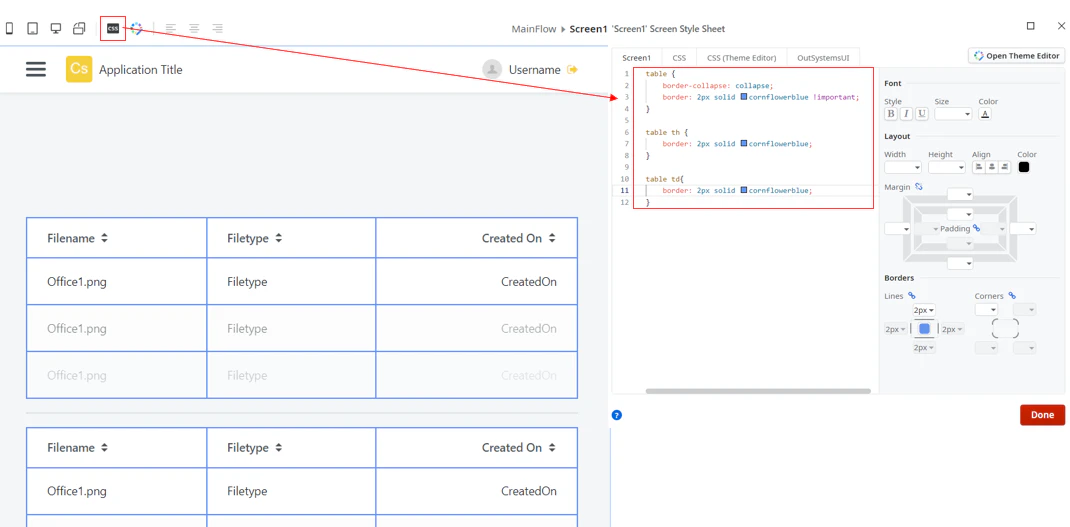Click the code editor horizontal scrollbar
Screen dimensions: 1070x527
click(758, 391)
